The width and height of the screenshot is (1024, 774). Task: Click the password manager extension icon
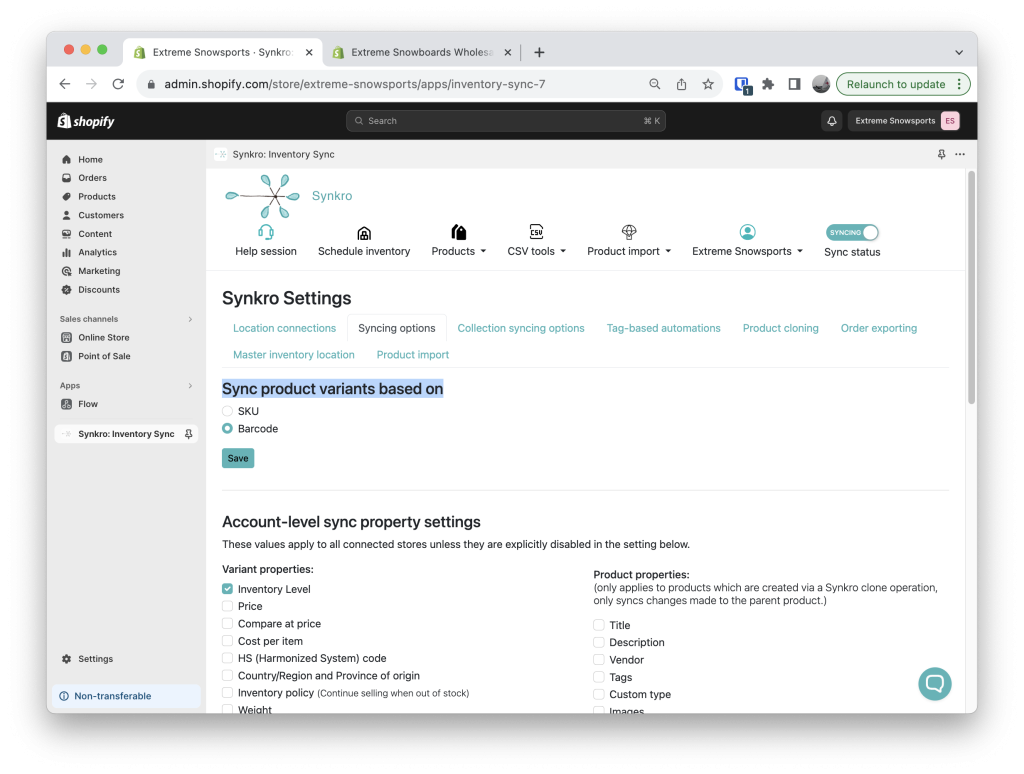[x=742, y=85]
